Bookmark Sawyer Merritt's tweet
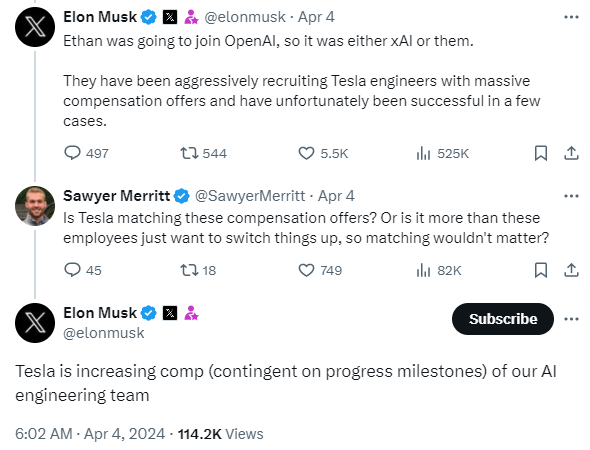 [541, 270]
